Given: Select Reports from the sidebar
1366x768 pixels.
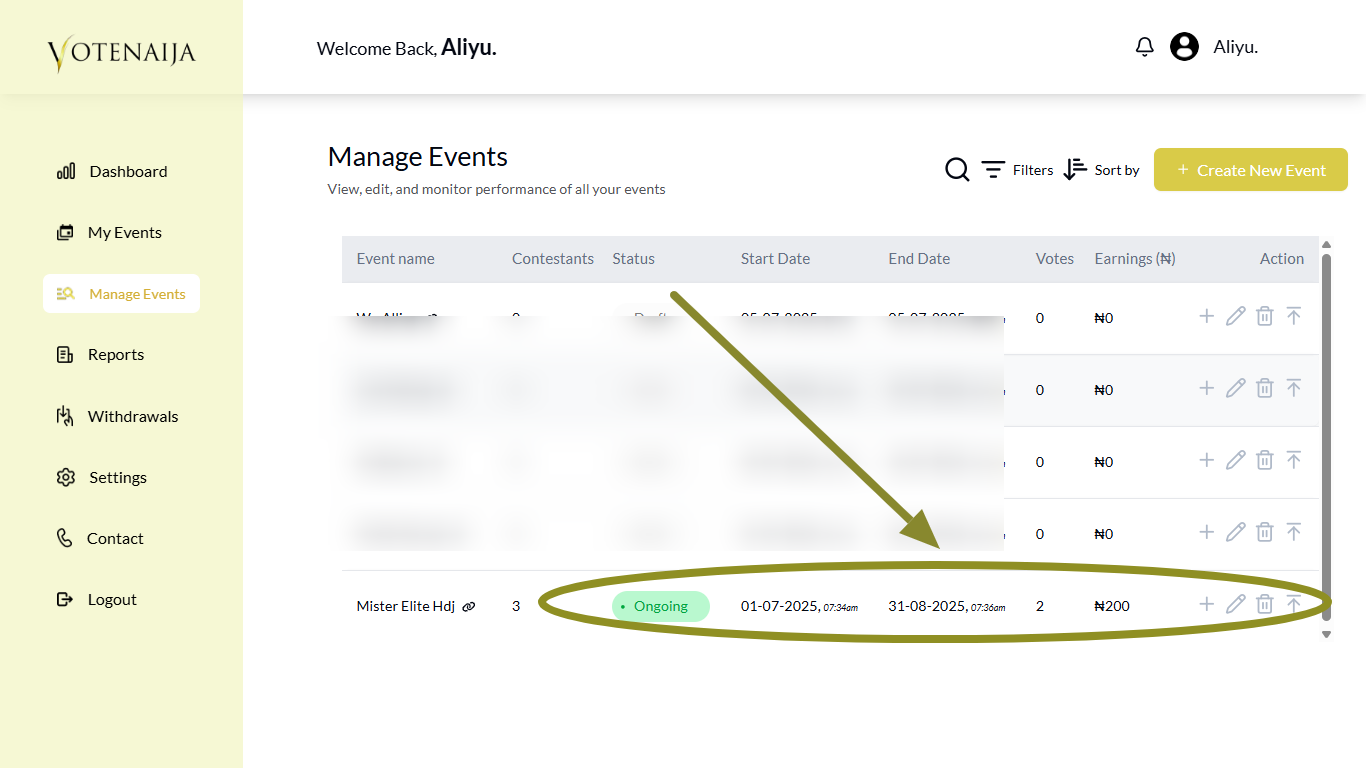Looking at the screenshot, I should point(101,354).
